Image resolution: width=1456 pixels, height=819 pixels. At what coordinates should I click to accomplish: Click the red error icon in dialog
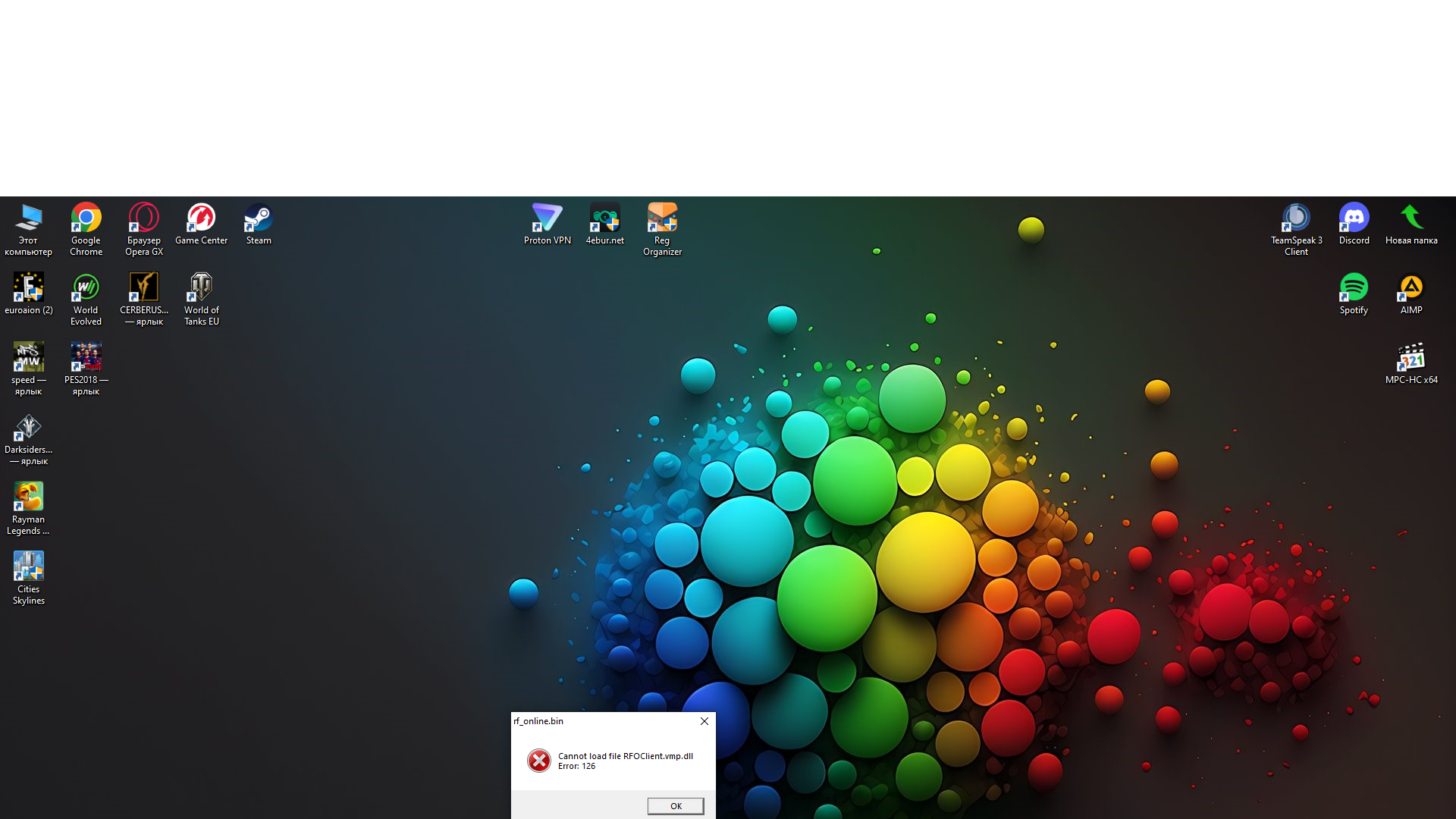coord(539,761)
